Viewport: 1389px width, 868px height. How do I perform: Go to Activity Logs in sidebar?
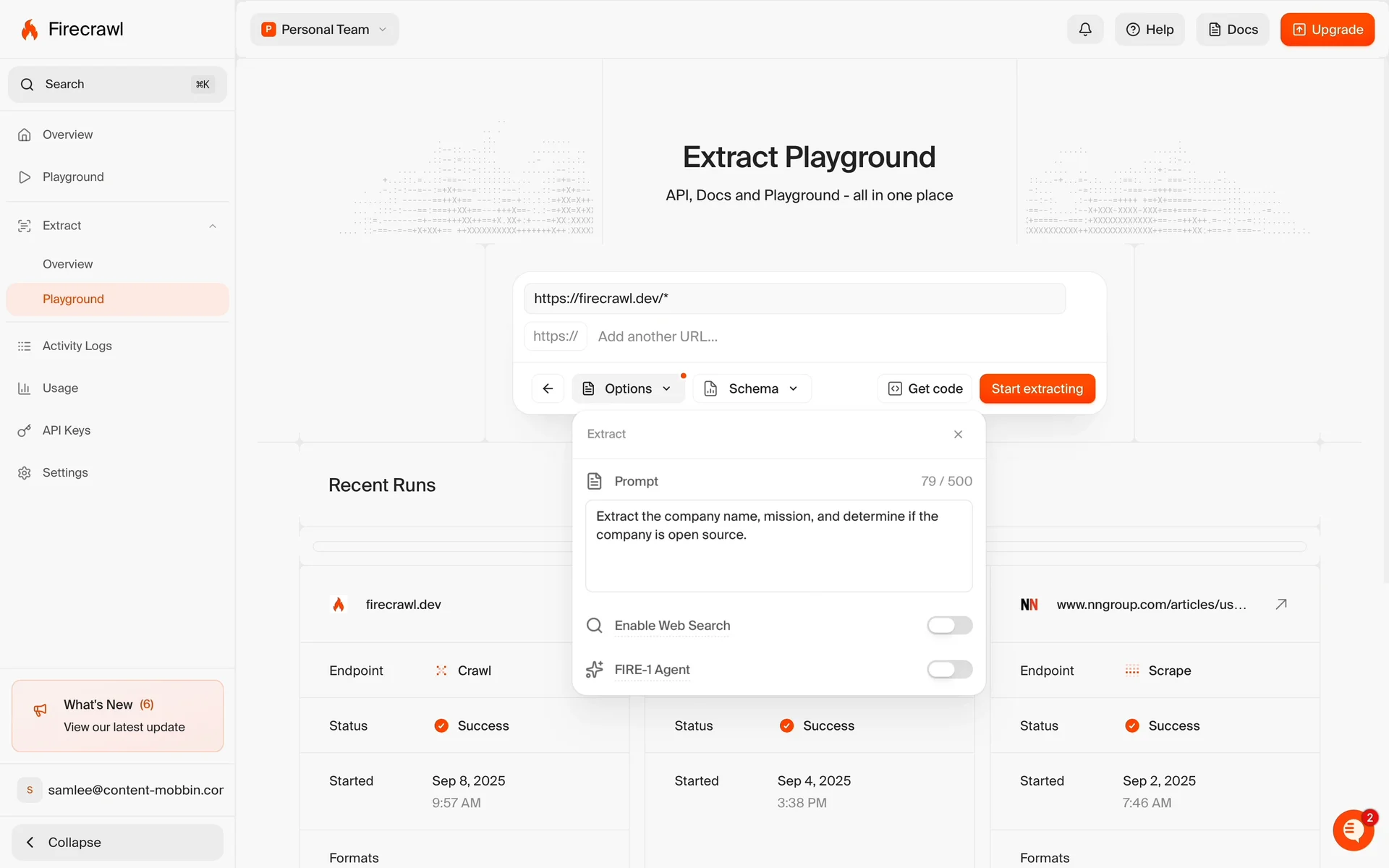click(77, 346)
